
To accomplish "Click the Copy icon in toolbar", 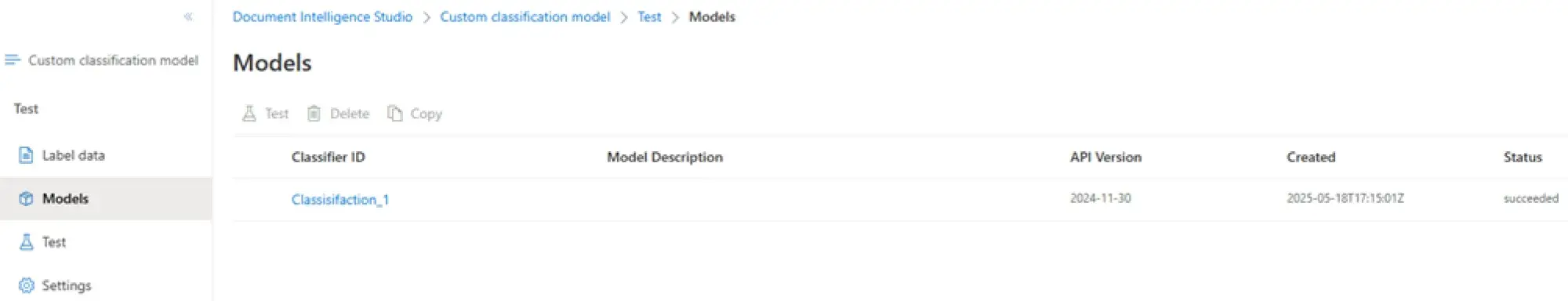I will point(394,114).
